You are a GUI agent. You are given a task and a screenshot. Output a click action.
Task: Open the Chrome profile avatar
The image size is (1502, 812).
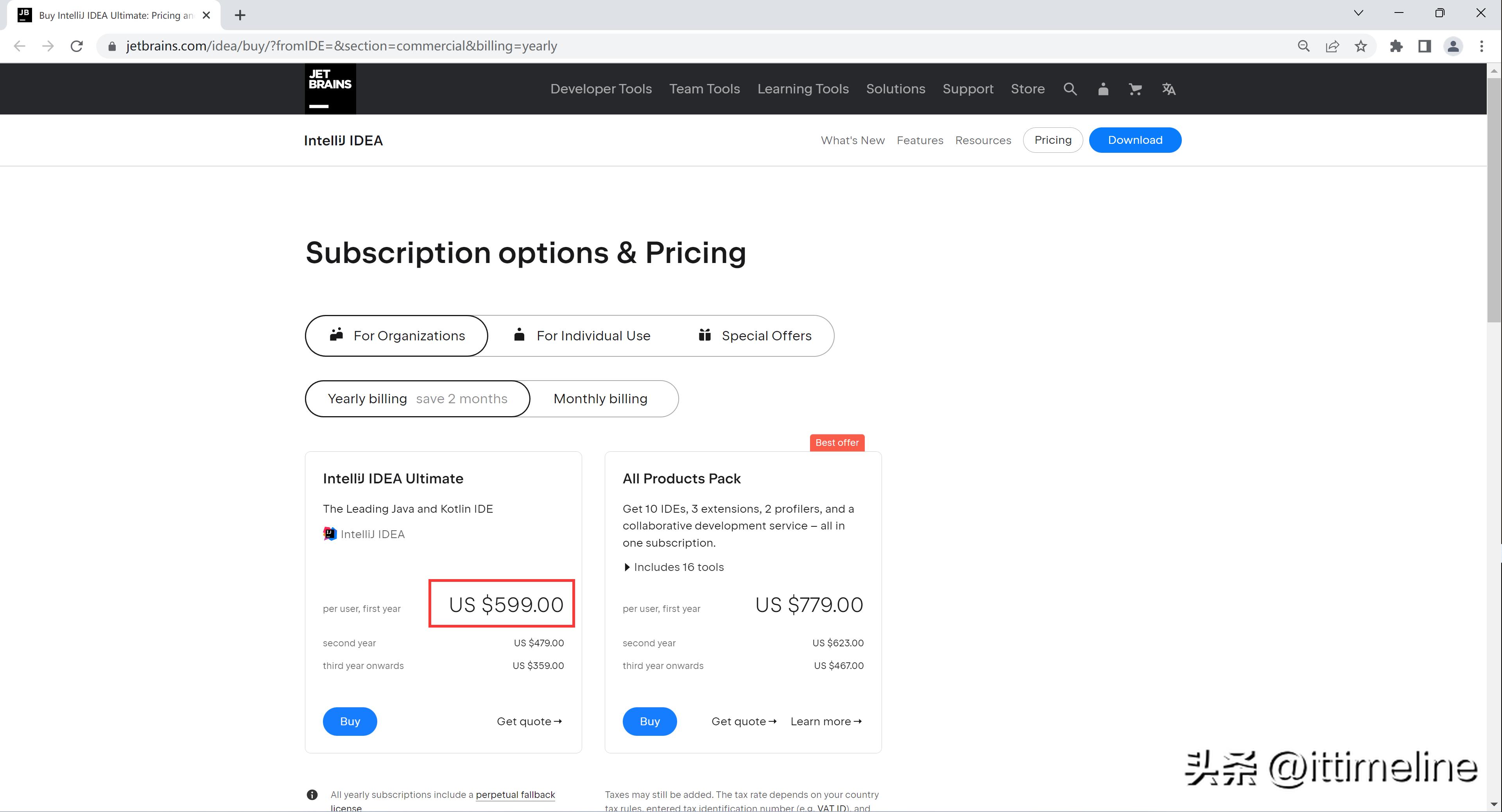(x=1453, y=46)
